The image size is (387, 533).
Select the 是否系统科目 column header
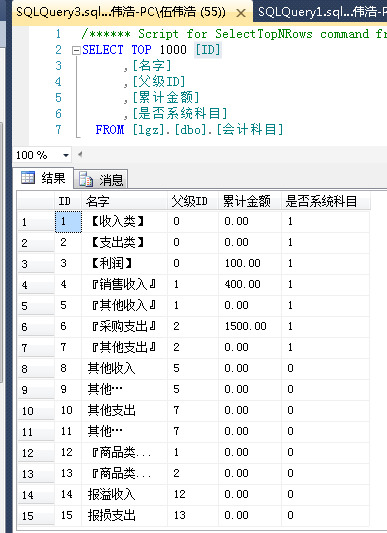pos(326,201)
